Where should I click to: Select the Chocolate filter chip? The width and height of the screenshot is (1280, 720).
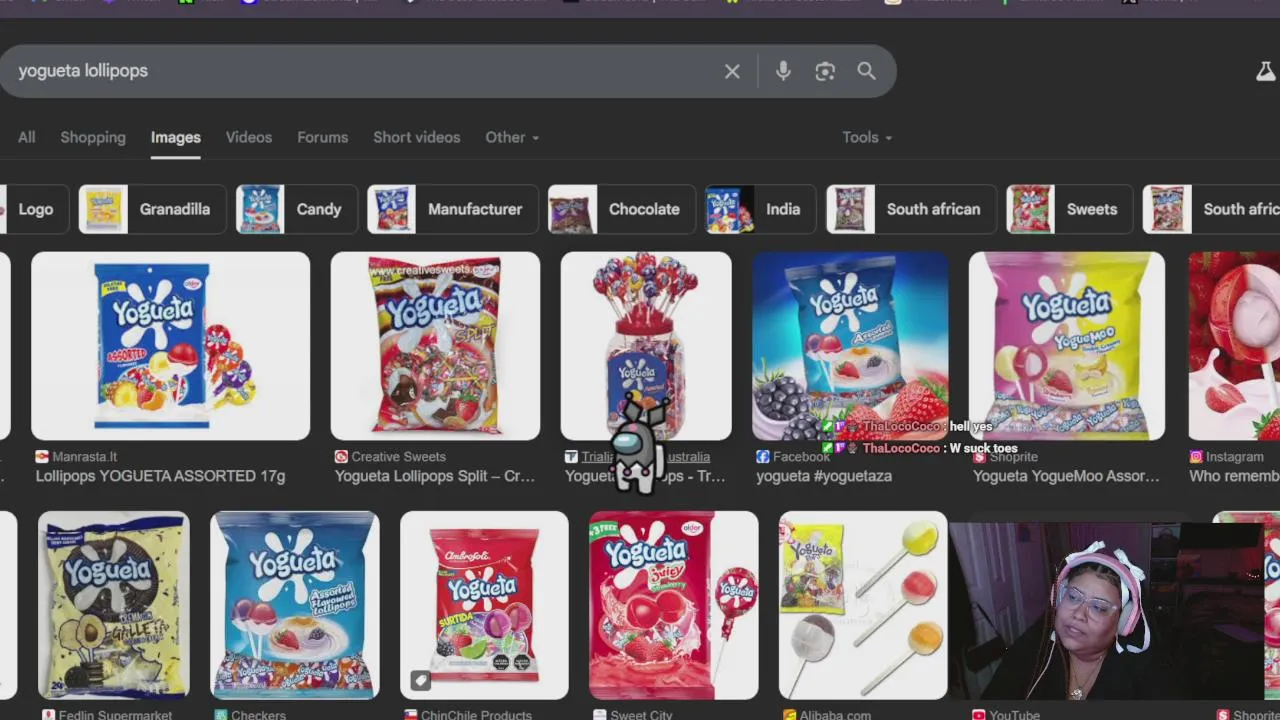tap(622, 209)
